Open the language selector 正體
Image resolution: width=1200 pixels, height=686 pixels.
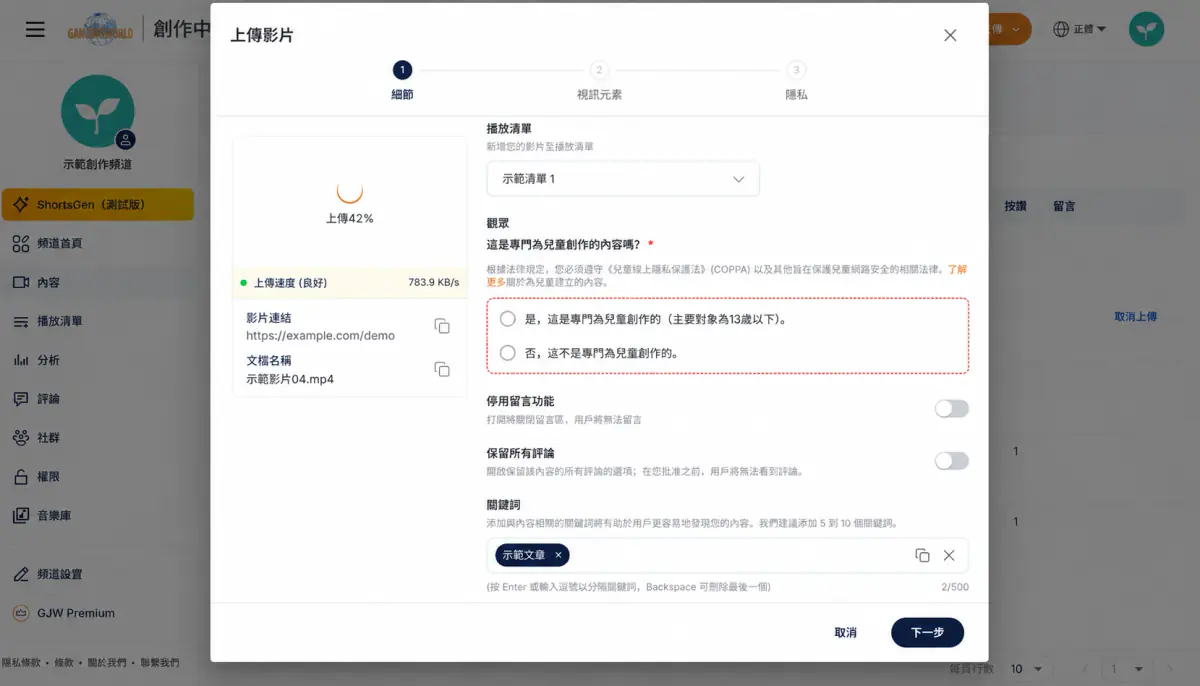click(x=1079, y=29)
